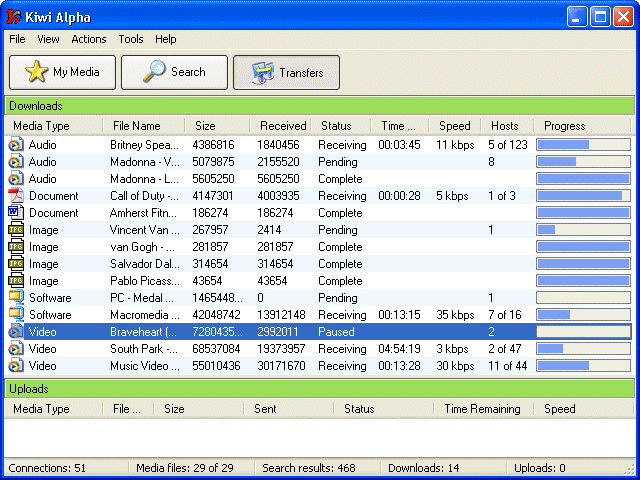The height and width of the screenshot is (480, 640).
Task: Click progress bar of Call of Duty download
Action: tap(583, 196)
